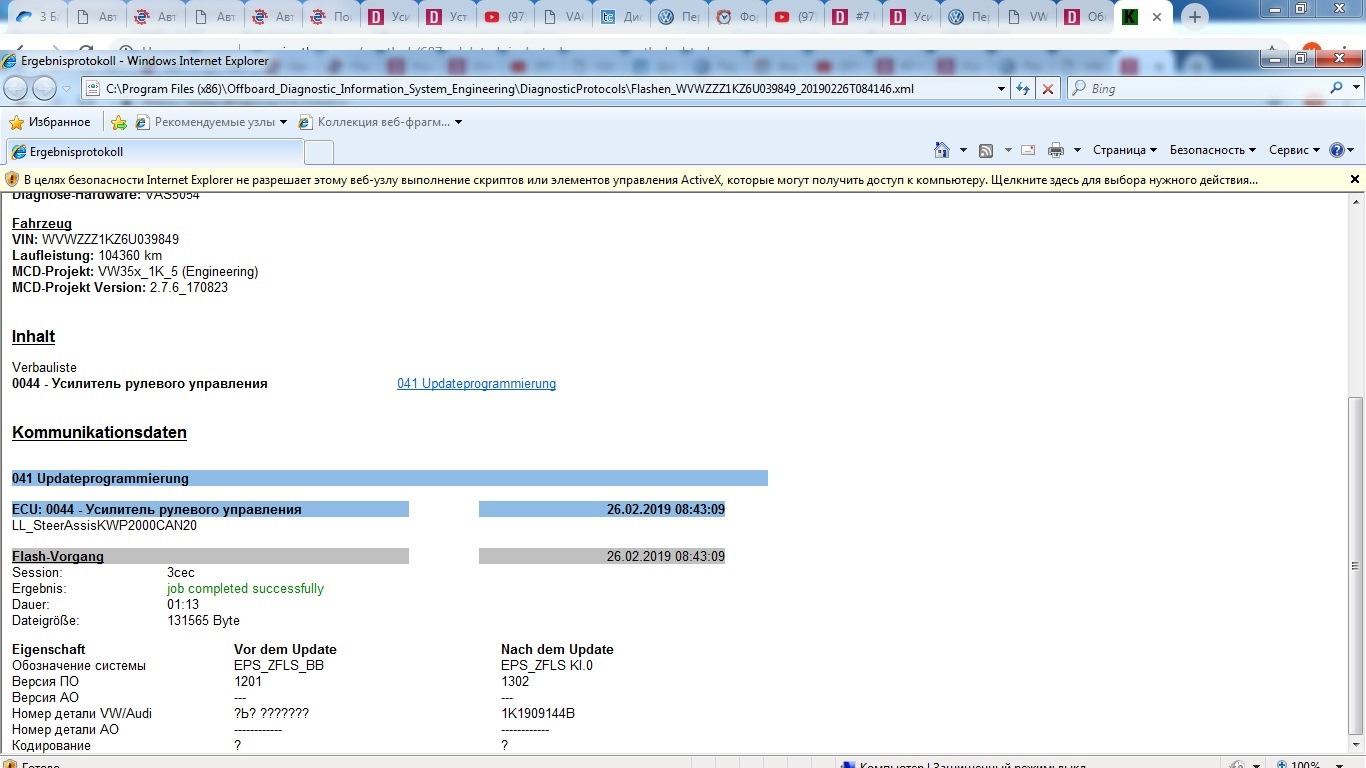1366x768 pixels.
Task: Click the Inhalt section heading
Action: tap(33, 336)
